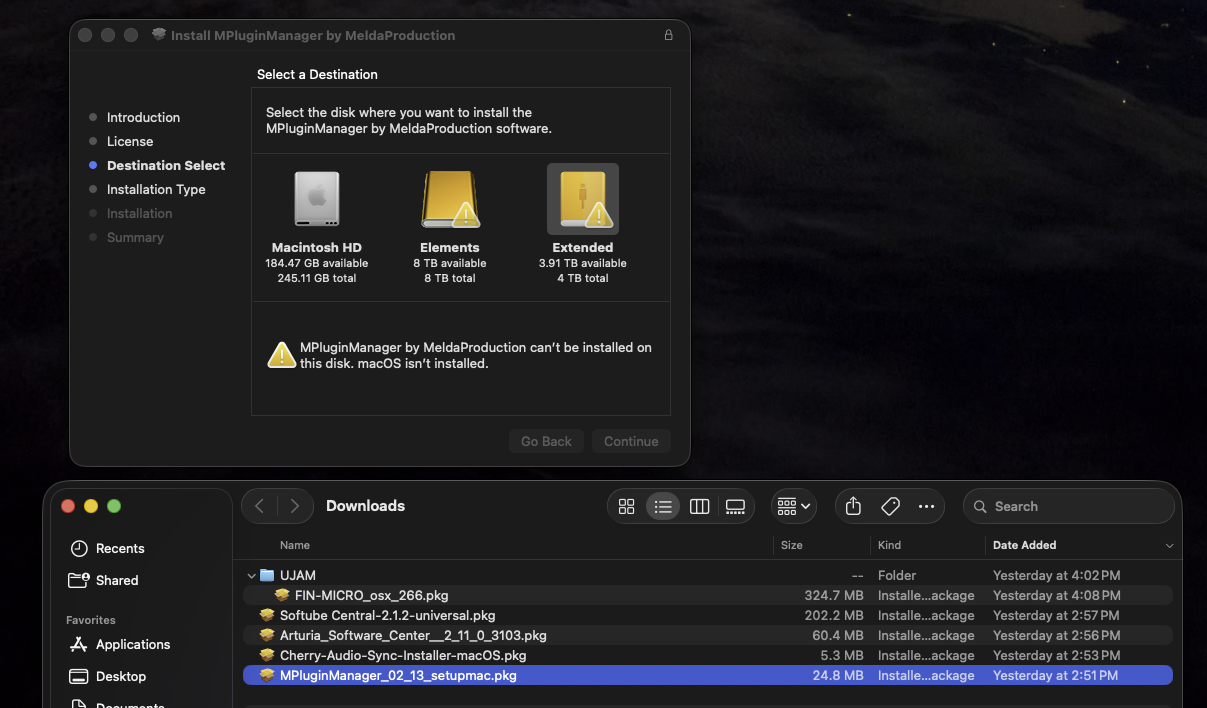
Task: Switch Finder to gallery view
Action: pos(736,506)
